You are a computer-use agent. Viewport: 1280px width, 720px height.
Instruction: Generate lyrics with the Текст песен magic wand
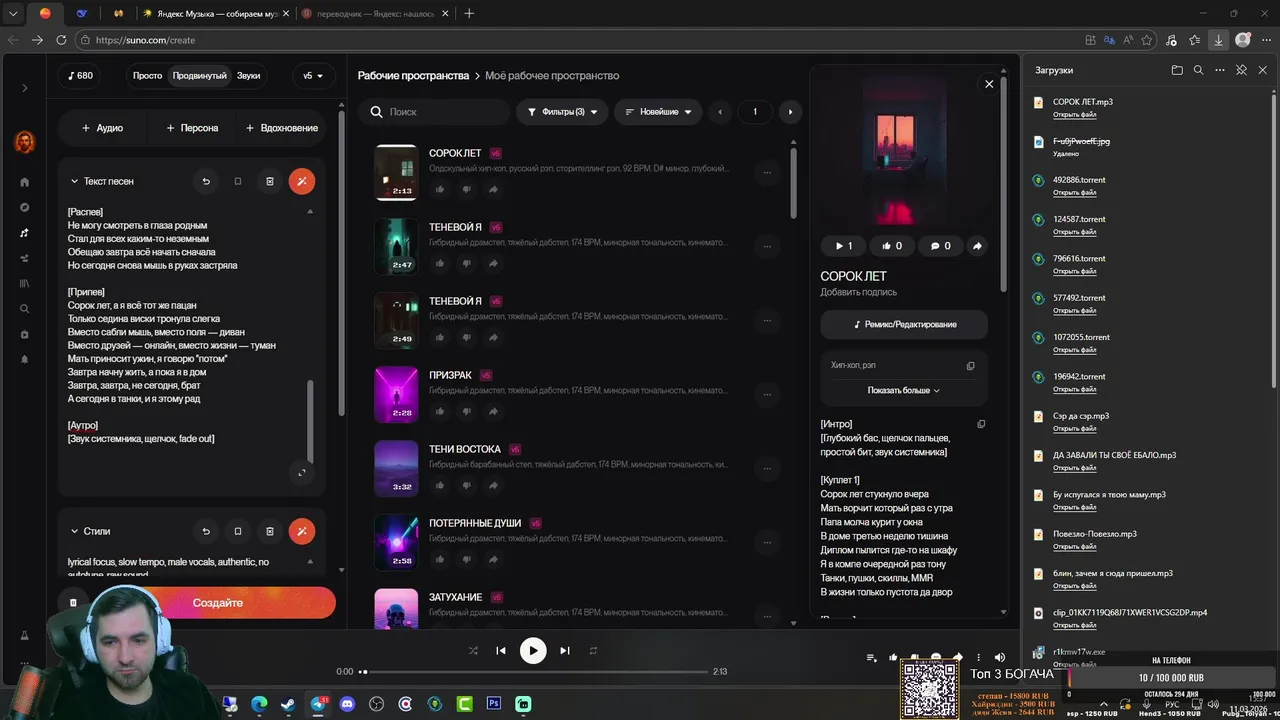pyautogui.click(x=302, y=181)
